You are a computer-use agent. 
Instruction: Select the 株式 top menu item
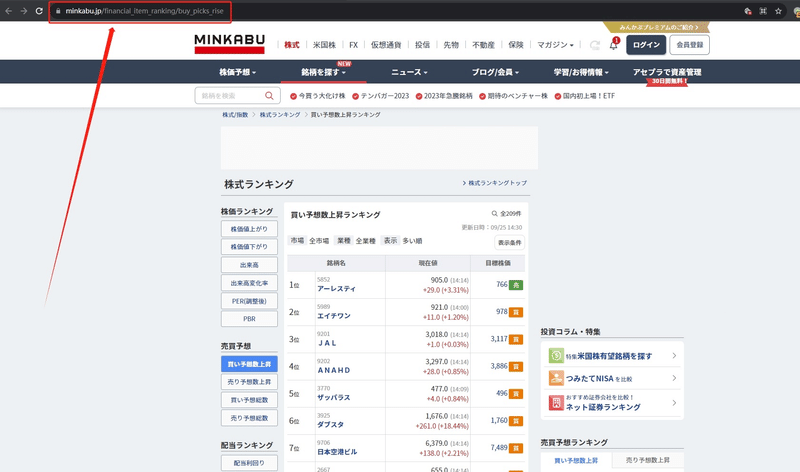click(x=292, y=45)
